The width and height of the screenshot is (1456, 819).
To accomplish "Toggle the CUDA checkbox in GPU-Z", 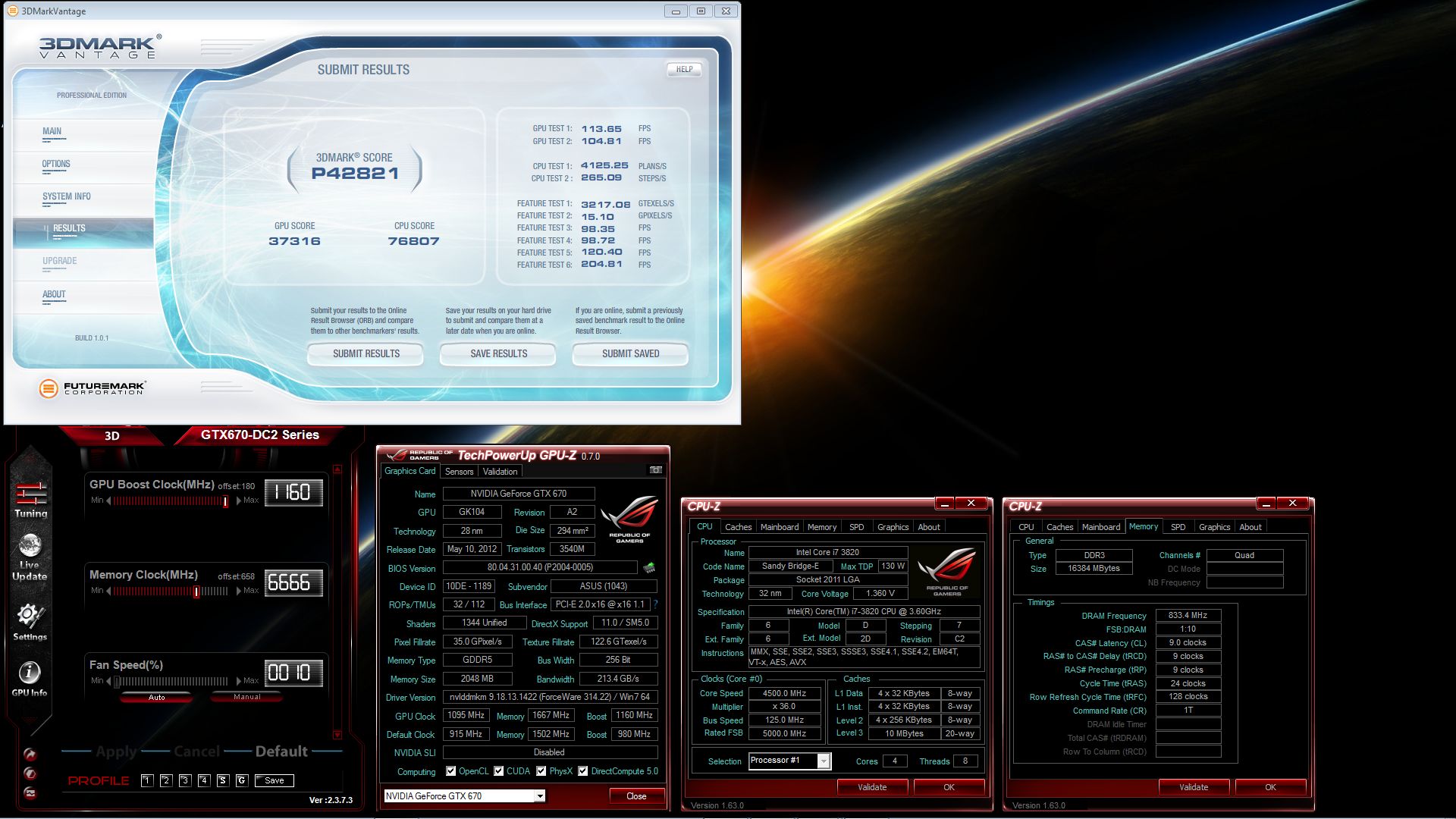I will click(499, 771).
